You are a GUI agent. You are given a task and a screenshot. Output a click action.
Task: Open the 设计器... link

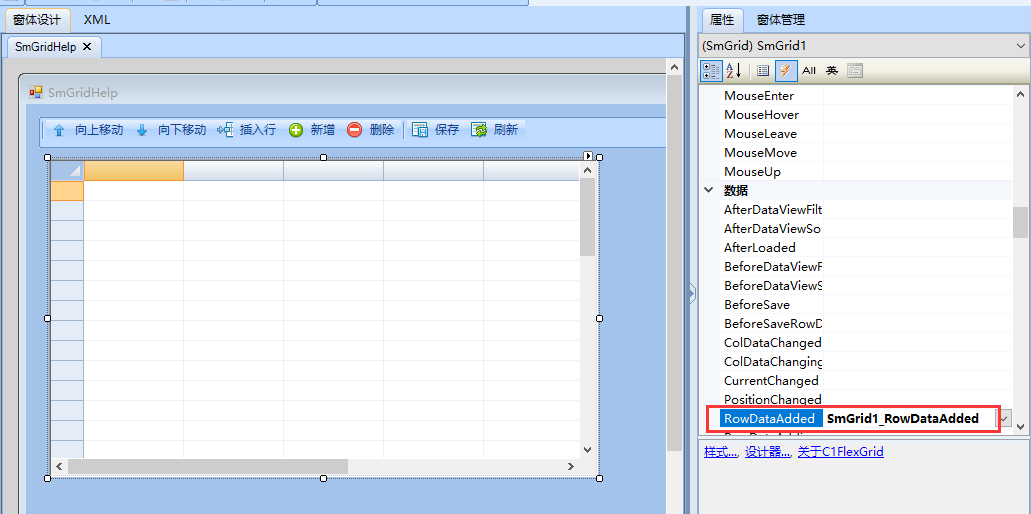click(767, 452)
